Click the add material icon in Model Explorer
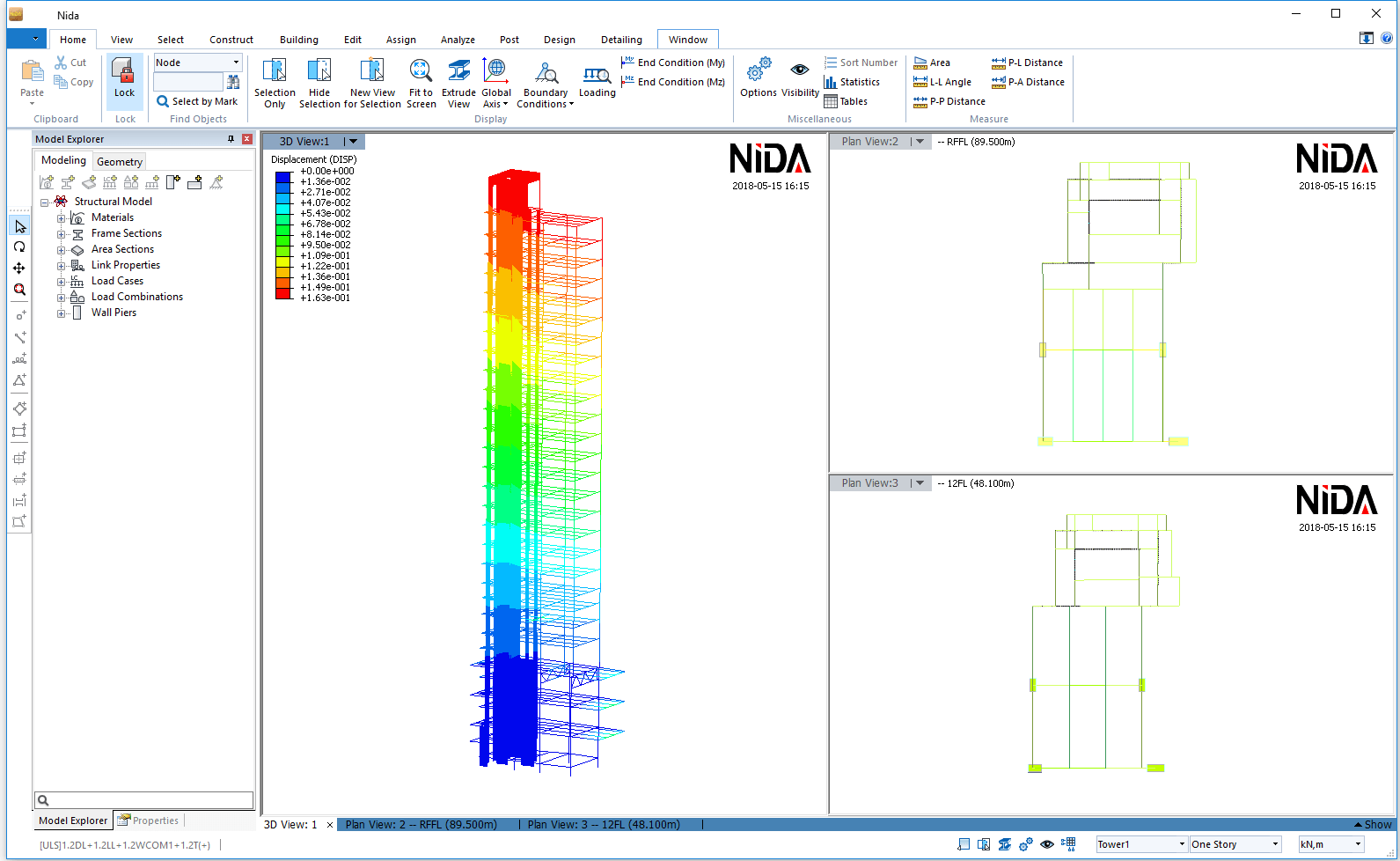 pos(47,182)
